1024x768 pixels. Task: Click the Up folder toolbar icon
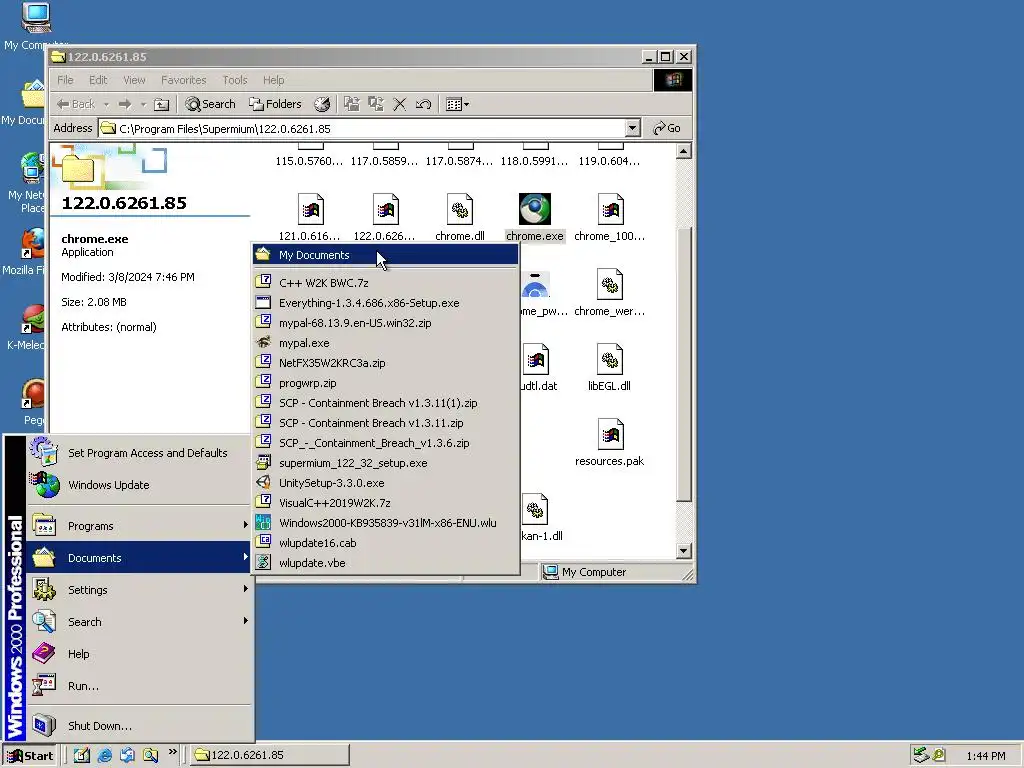click(161, 104)
